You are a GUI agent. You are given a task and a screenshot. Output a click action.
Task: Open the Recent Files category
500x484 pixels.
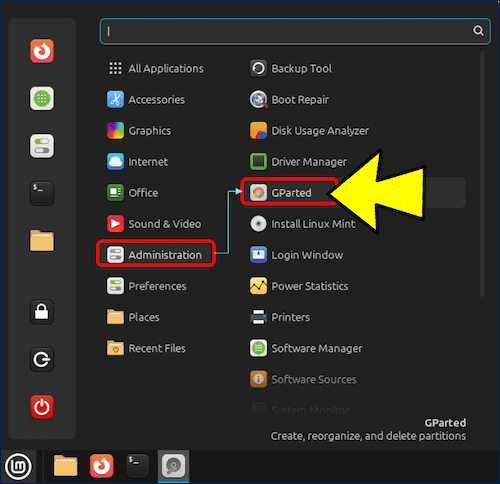click(147, 348)
